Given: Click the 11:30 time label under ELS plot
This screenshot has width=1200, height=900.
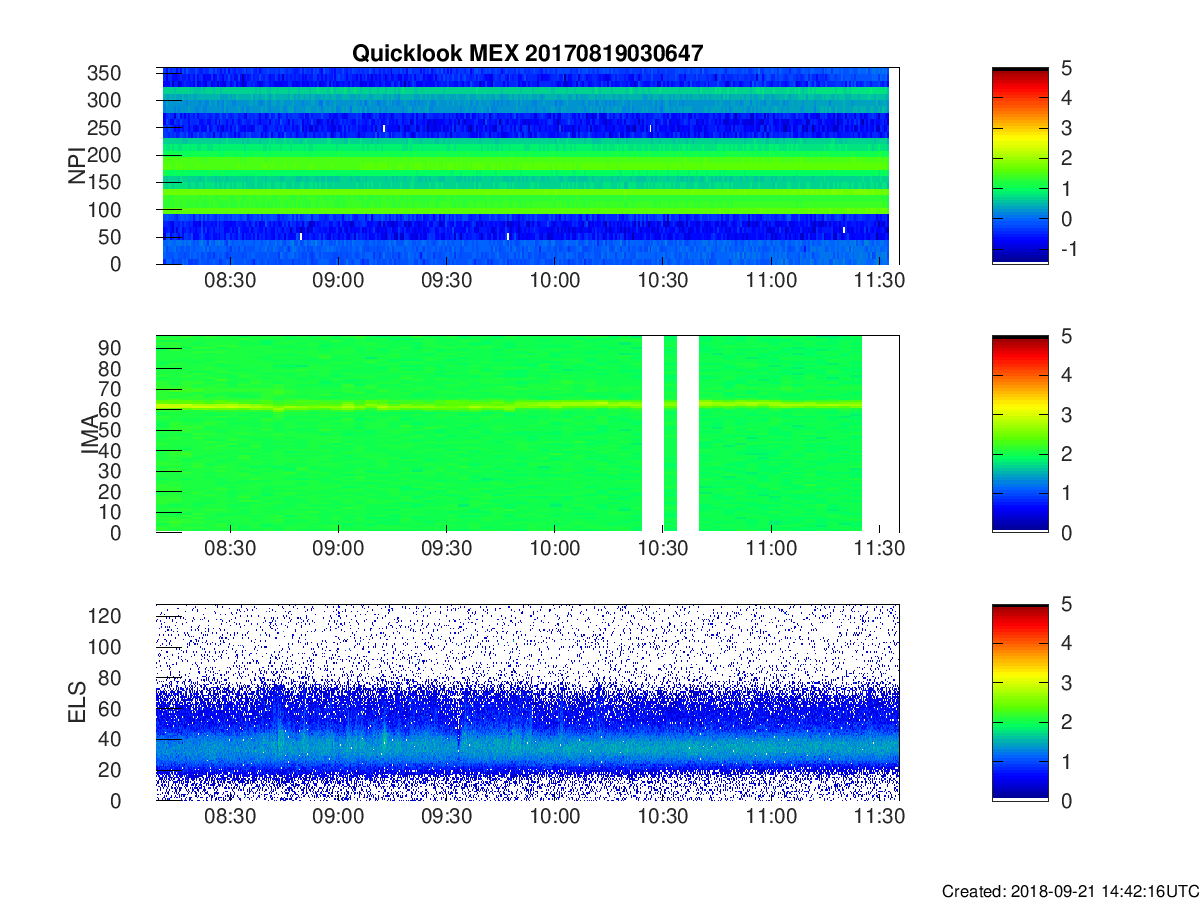Looking at the screenshot, I should [x=881, y=818].
